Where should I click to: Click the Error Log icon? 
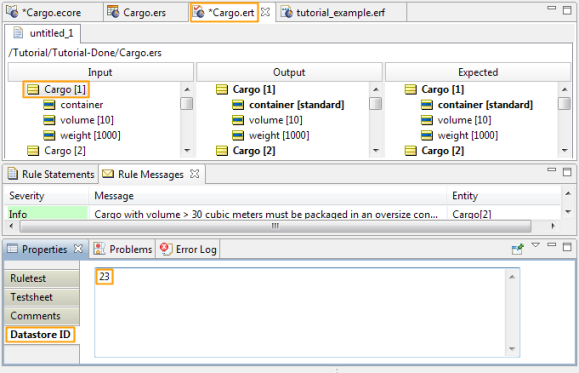[x=166, y=249]
